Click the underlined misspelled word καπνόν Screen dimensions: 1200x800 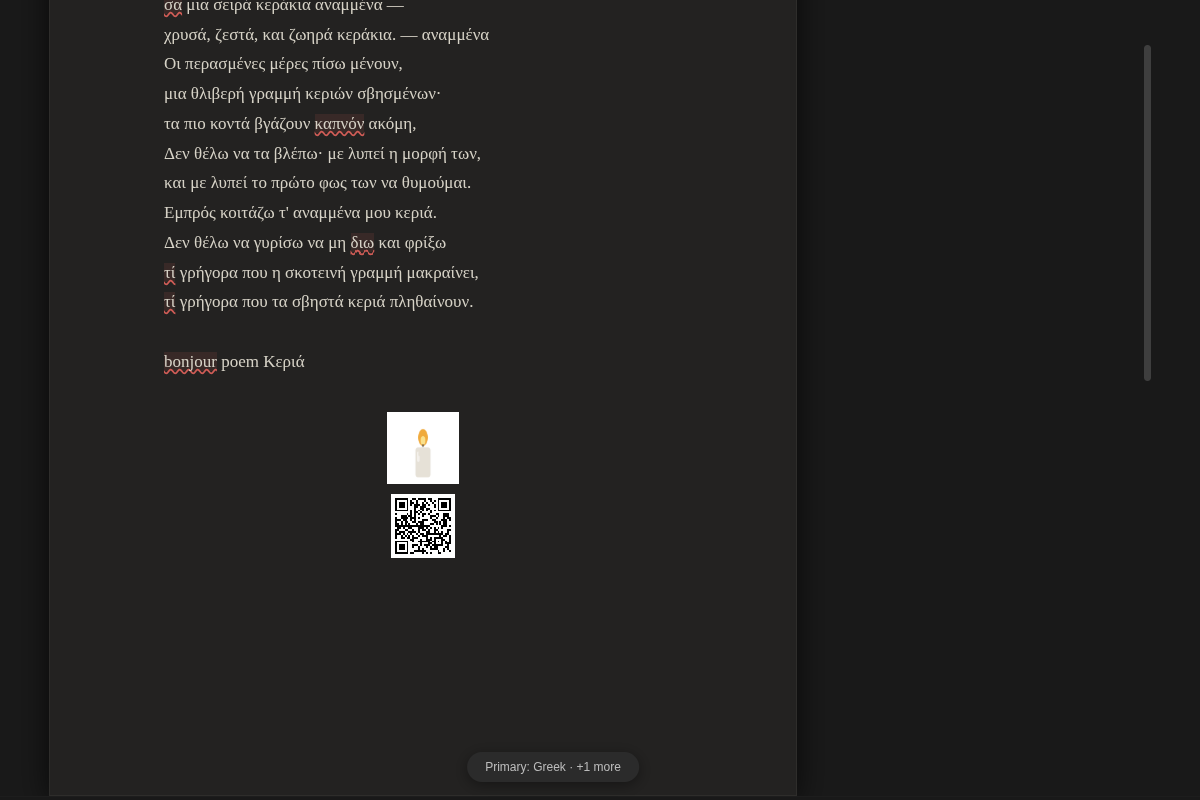click(339, 124)
